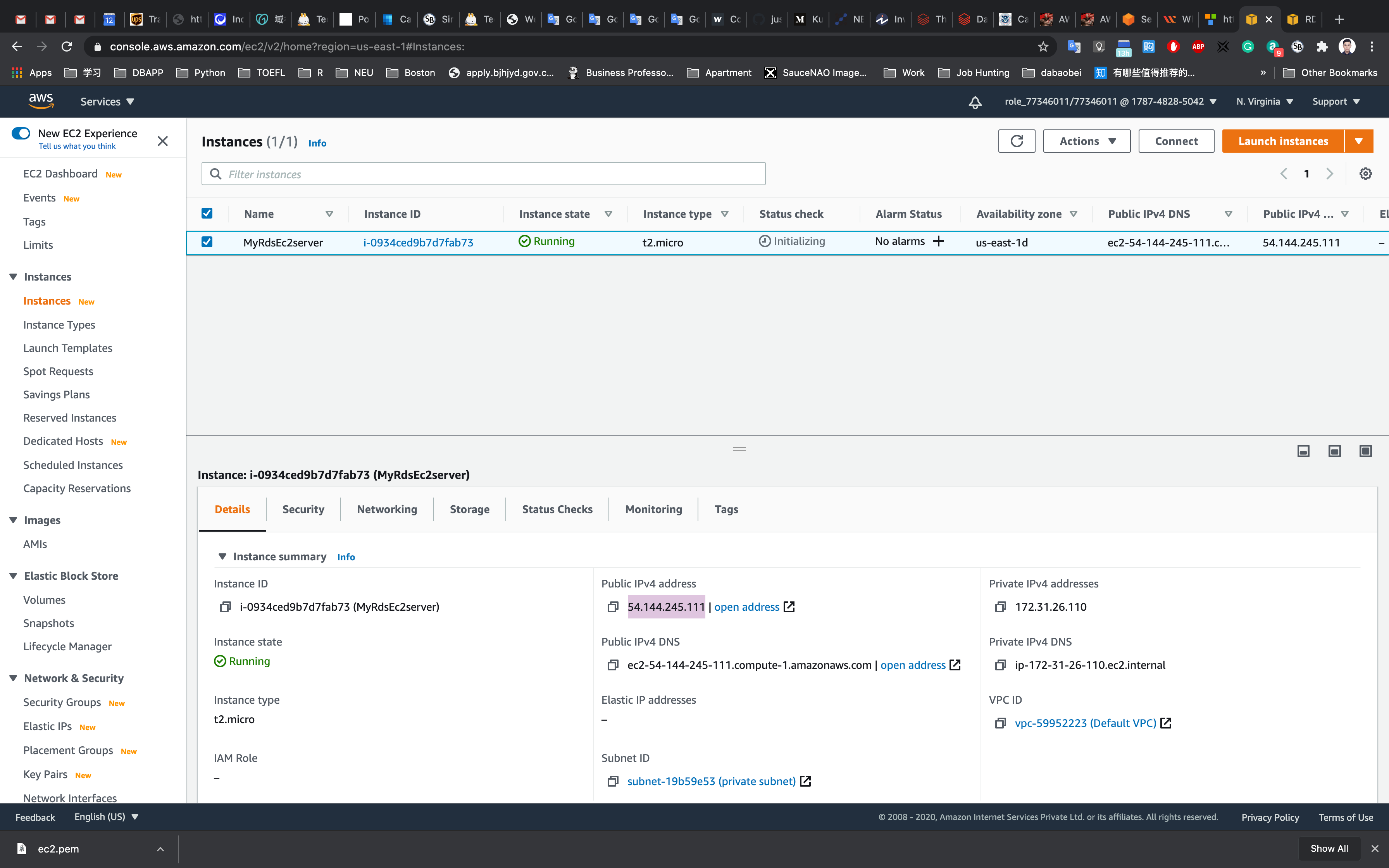Image resolution: width=1389 pixels, height=868 pixels.
Task: Click the AWS notifications bell icon
Action: (975, 102)
